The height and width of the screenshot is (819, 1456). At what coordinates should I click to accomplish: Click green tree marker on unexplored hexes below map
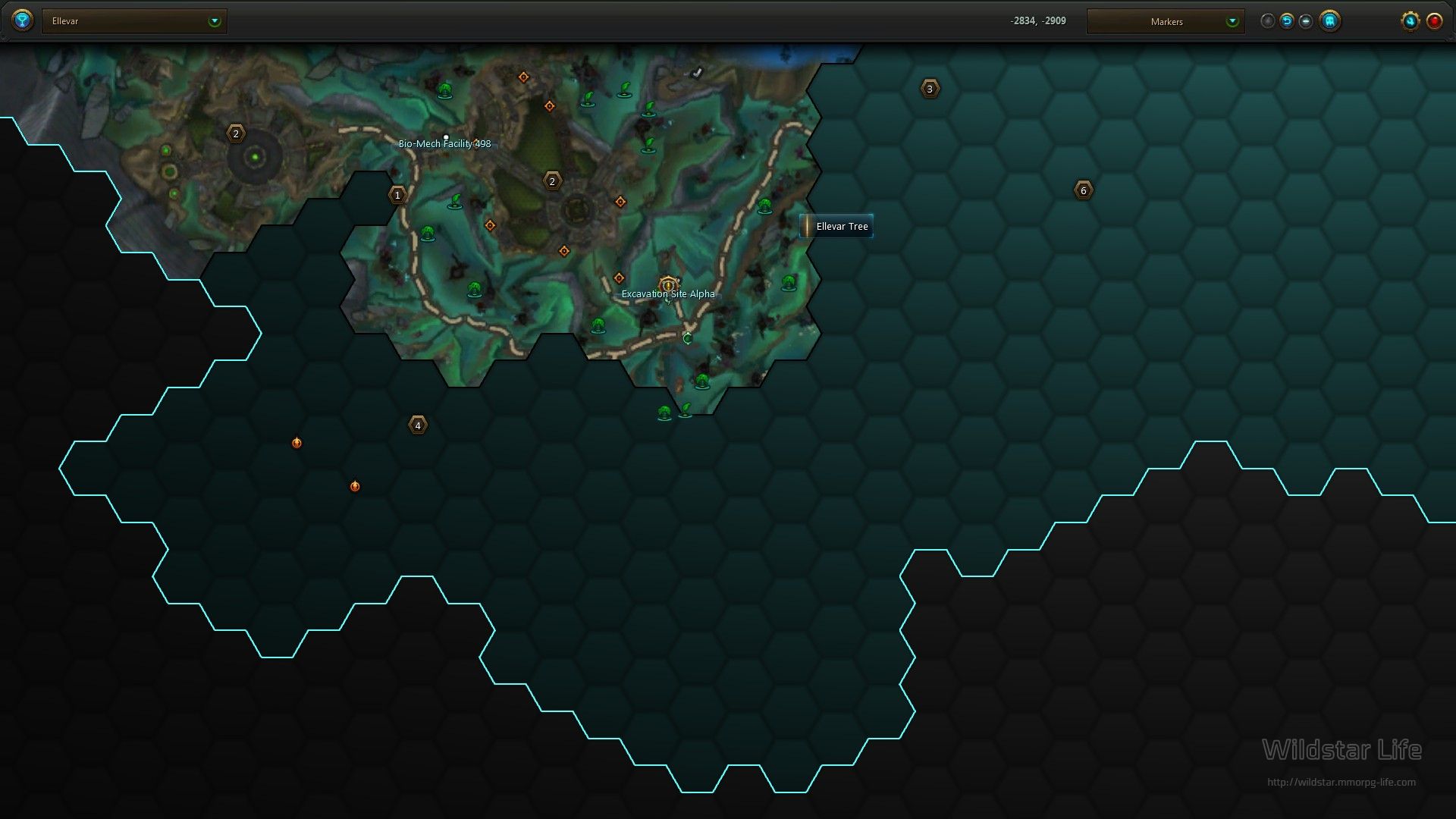click(664, 413)
